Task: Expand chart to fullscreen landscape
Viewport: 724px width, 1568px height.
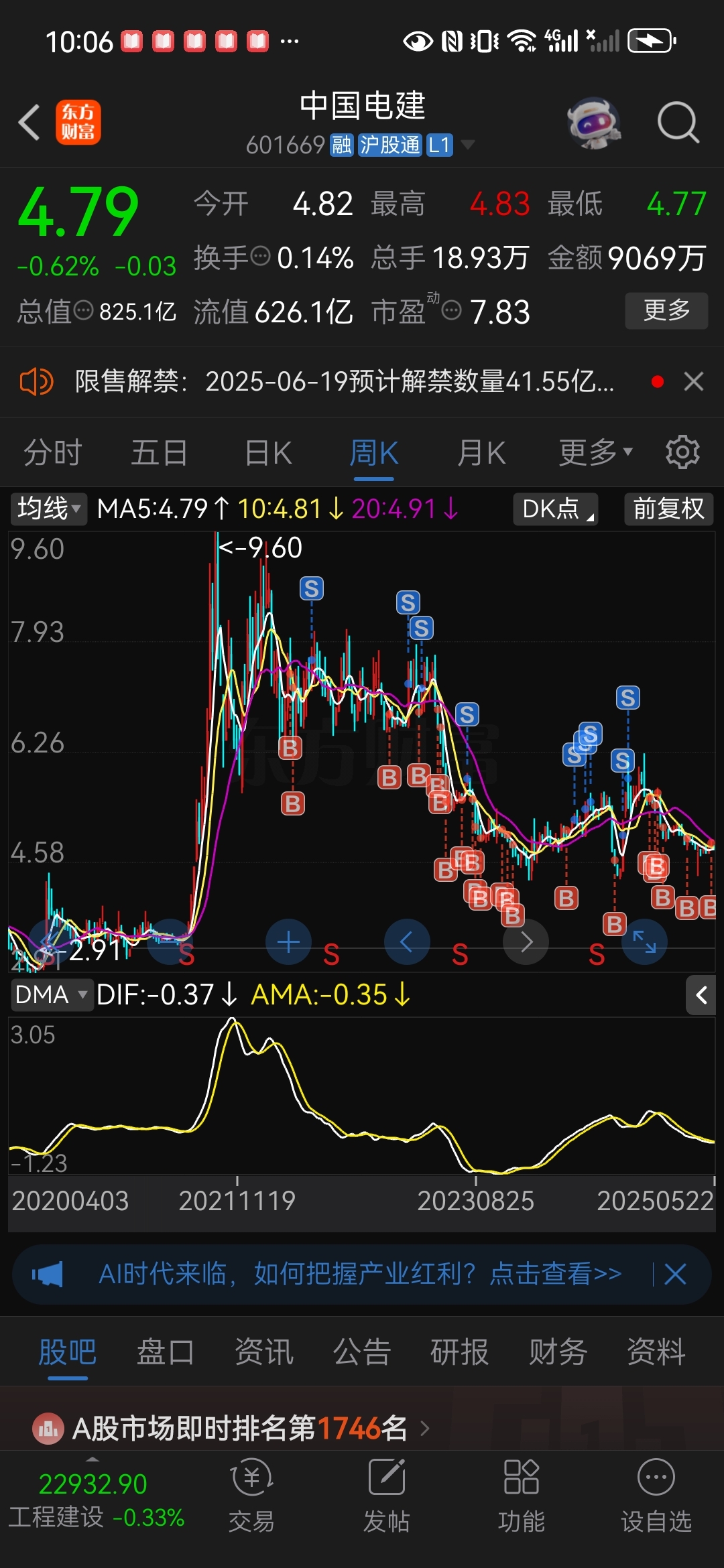Action: point(645,941)
